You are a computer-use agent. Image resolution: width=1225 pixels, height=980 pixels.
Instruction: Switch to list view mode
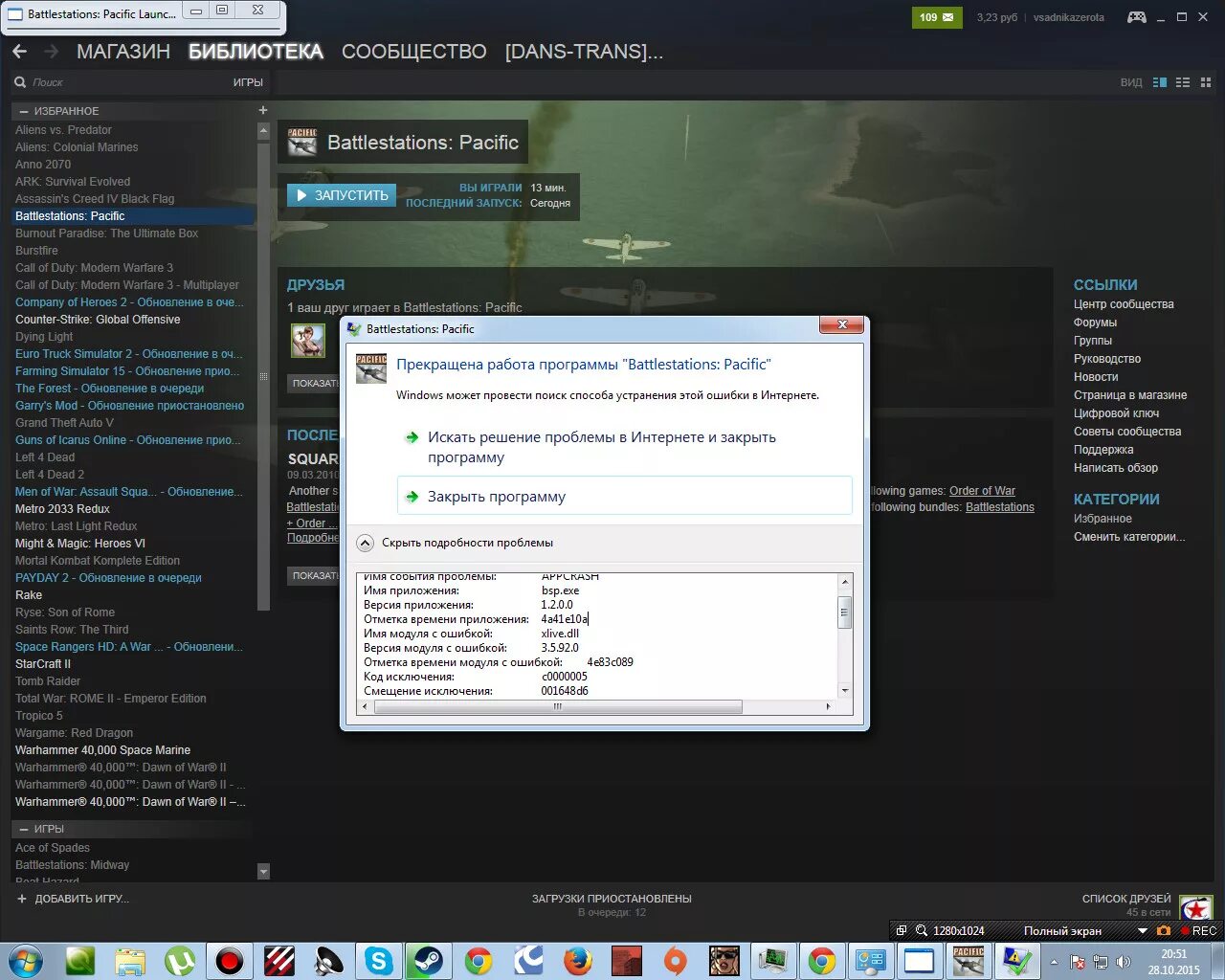pyautogui.click(x=1183, y=82)
